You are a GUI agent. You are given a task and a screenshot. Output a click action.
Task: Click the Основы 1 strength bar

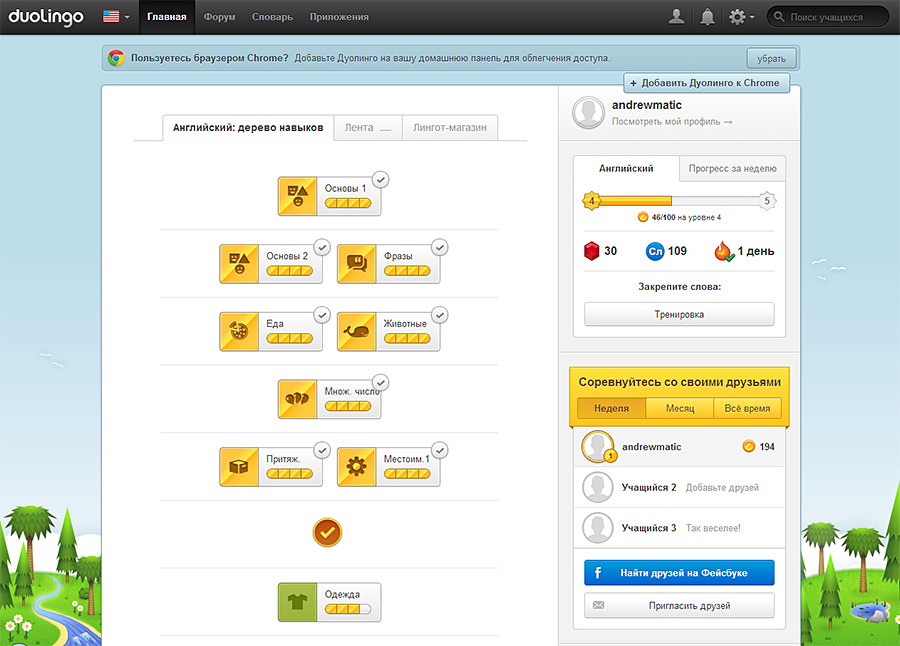348,203
